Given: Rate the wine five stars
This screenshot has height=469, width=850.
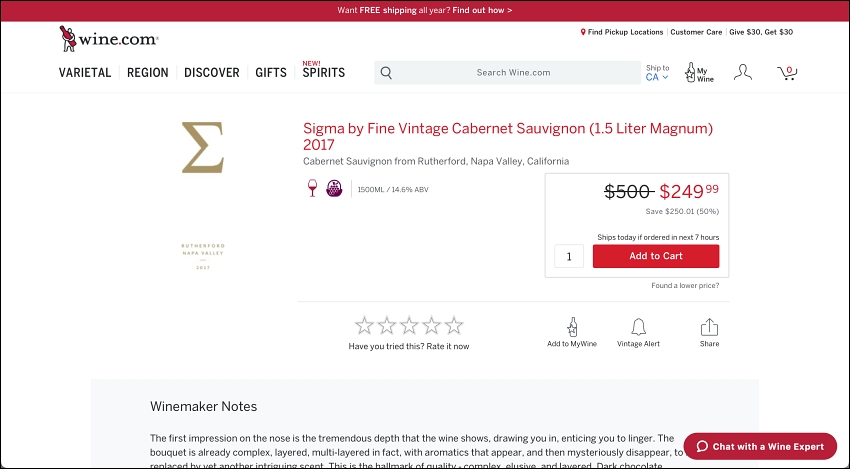Looking at the screenshot, I should pos(454,325).
